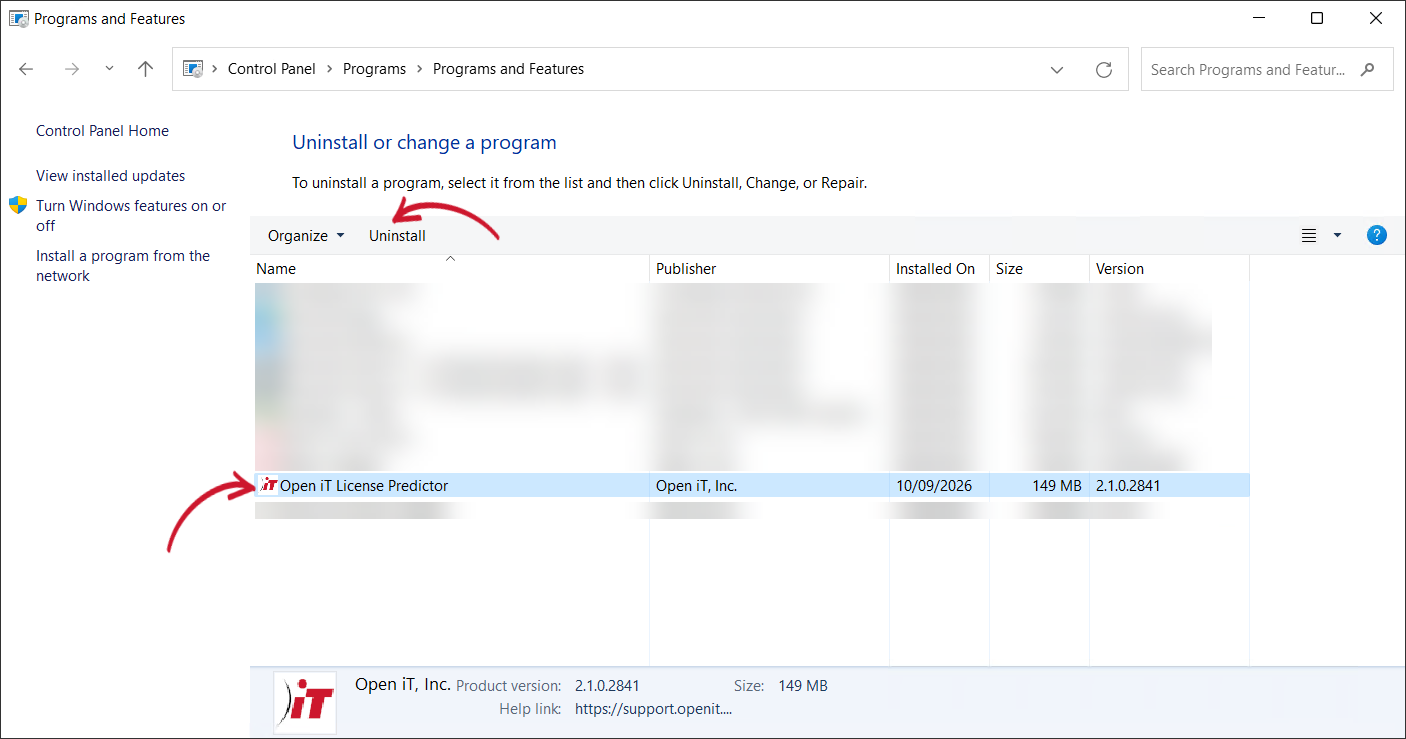Viewport: 1406px width, 739px height.
Task: Refresh the Programs and Features list
Action: (x=1104, y=69)
